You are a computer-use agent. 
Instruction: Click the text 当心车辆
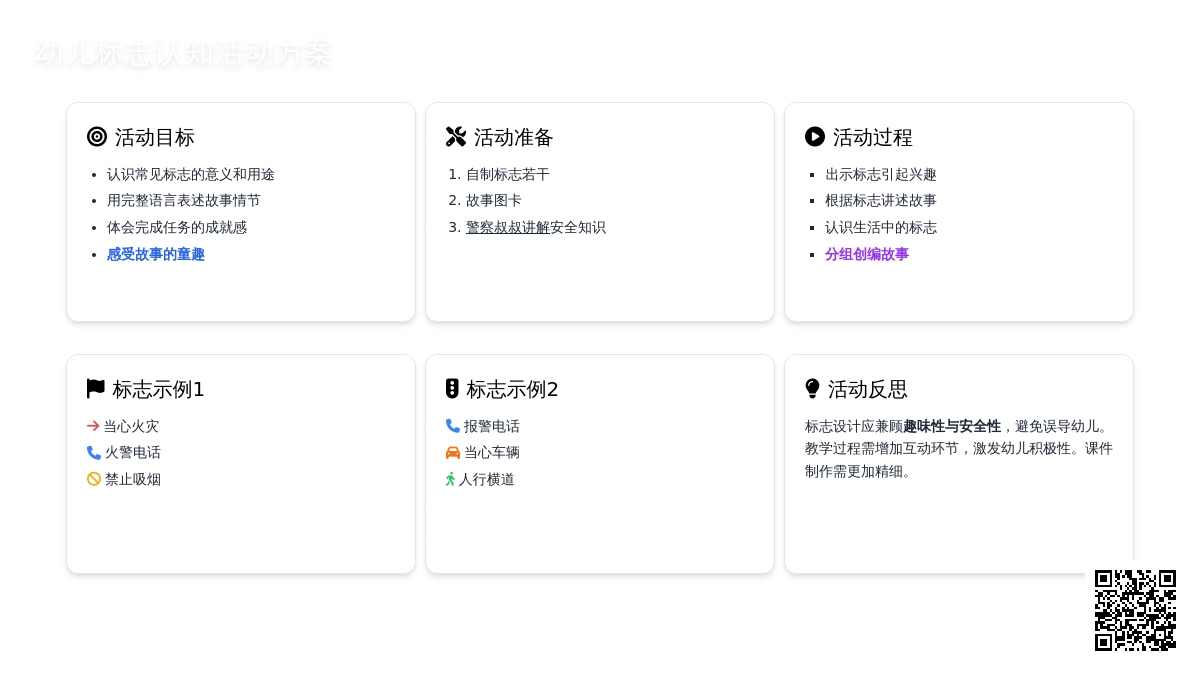pyautogui.click(x=492, y=453)
